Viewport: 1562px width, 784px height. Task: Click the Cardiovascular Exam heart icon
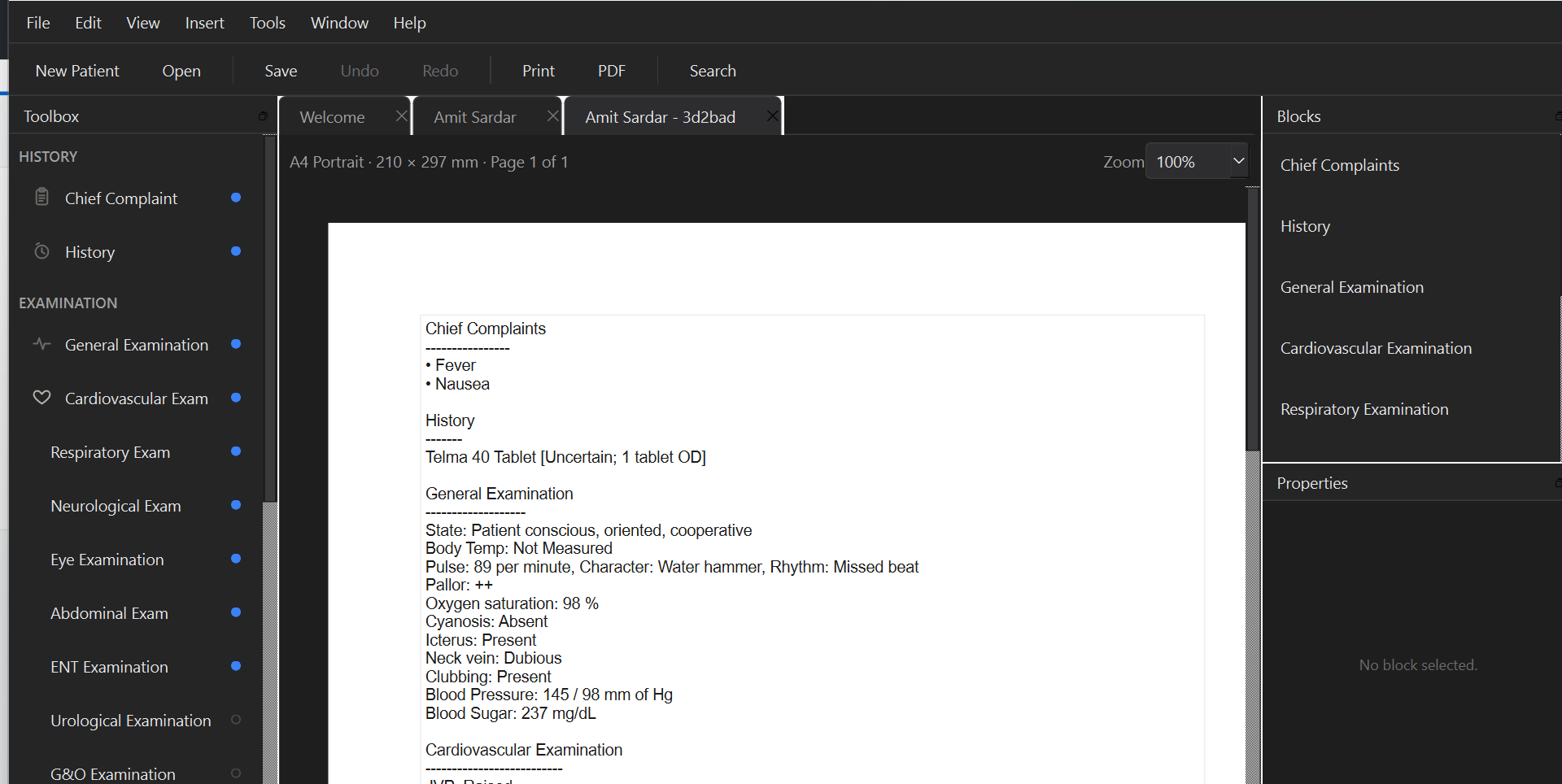pos(41,398)
